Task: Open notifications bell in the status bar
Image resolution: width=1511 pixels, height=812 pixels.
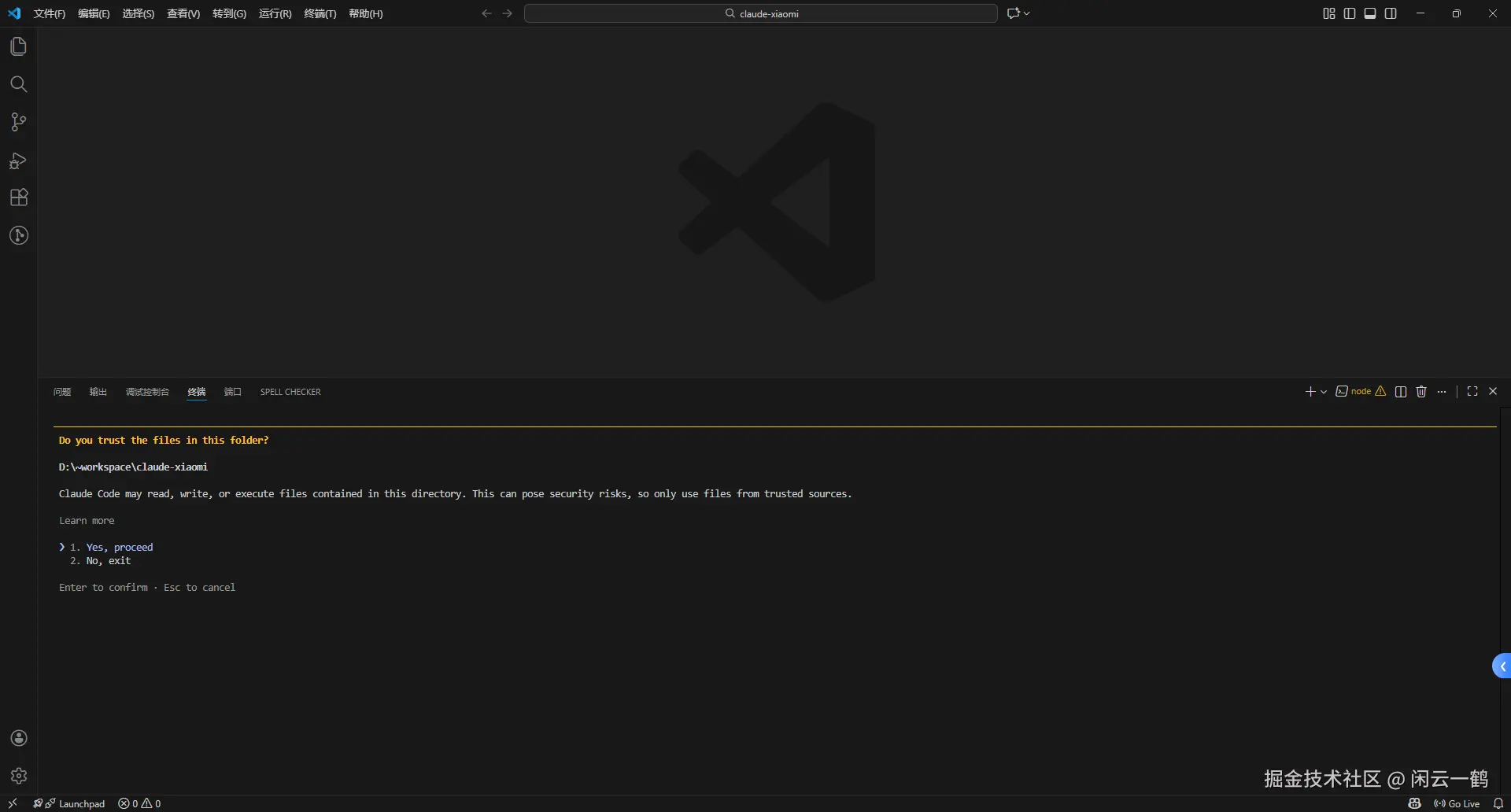Action: click(x=1498, y=803)
